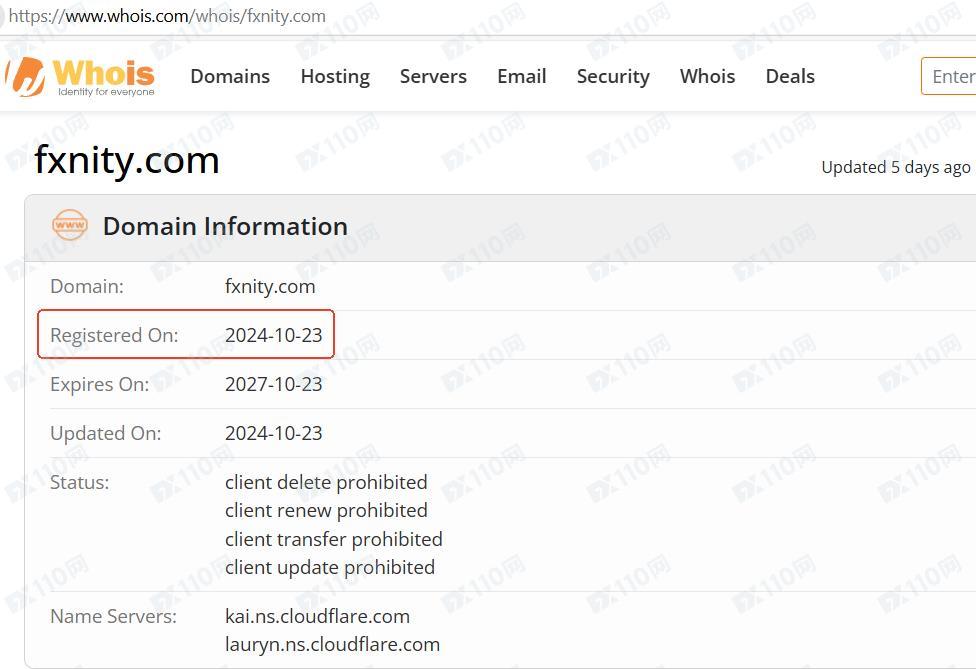
Task: Click the browser address bar URL
Action: [x=167, y=16]
